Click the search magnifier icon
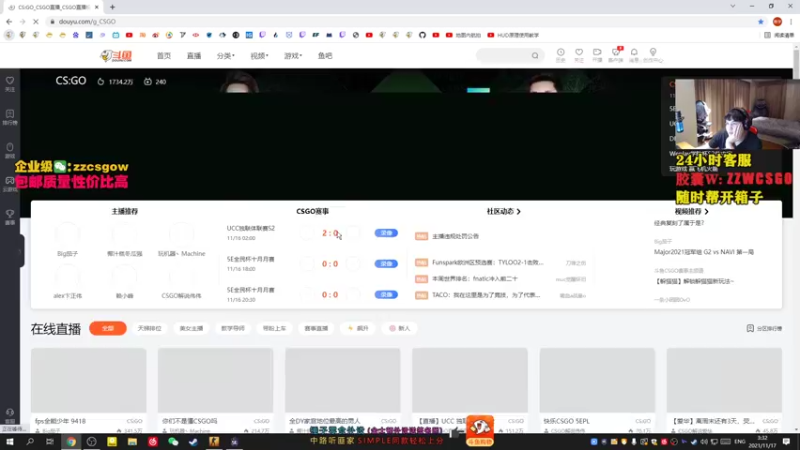Image resolution: width=800 pixels, height=450 pixels. click(535, 55)
